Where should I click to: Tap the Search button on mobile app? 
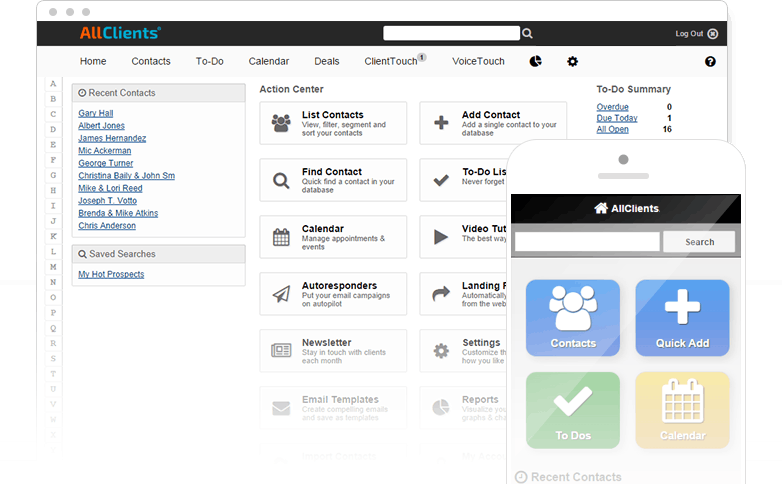pyautogui.click(x=699, y=242)
